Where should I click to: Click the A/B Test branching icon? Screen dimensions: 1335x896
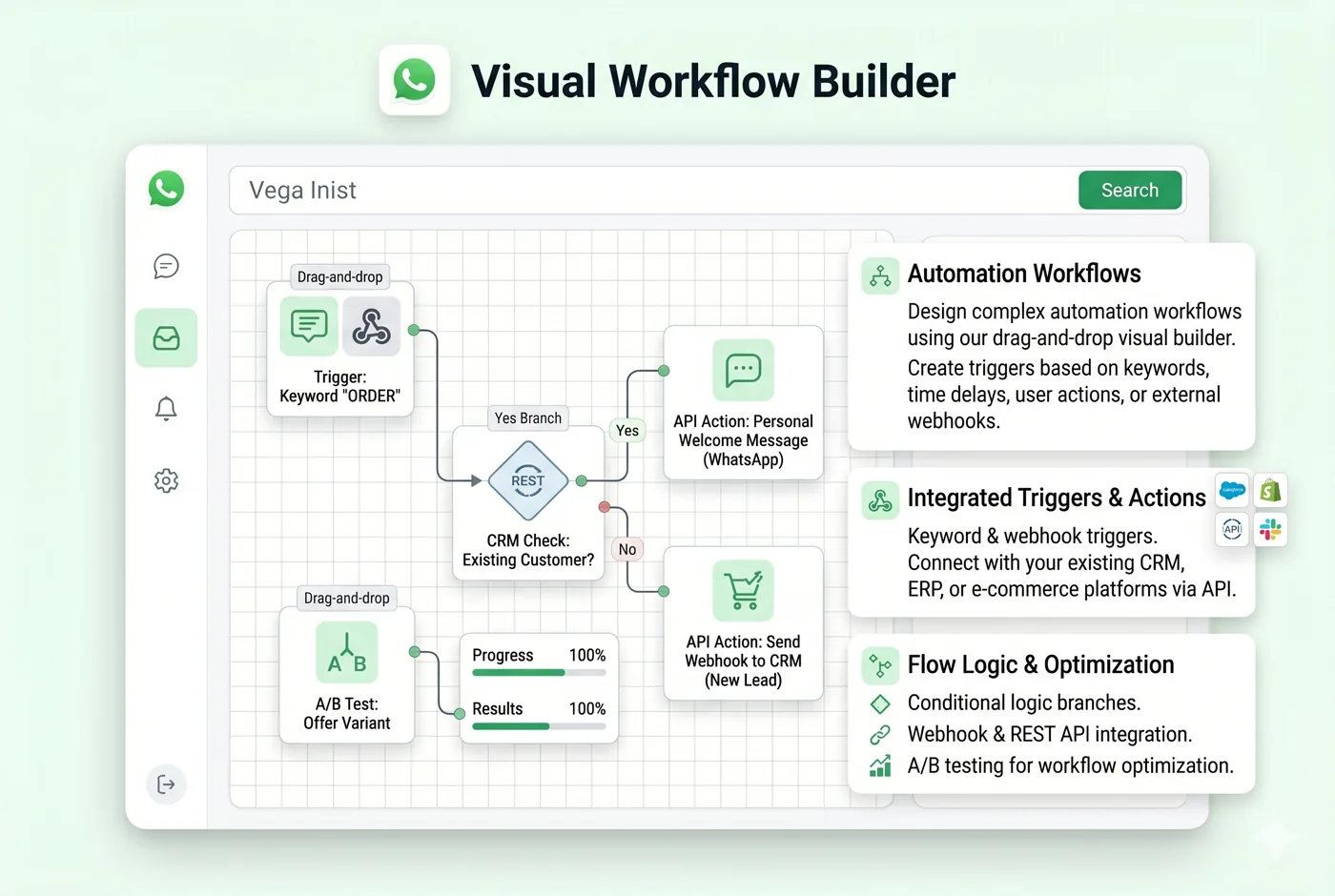tap(347, 653)
